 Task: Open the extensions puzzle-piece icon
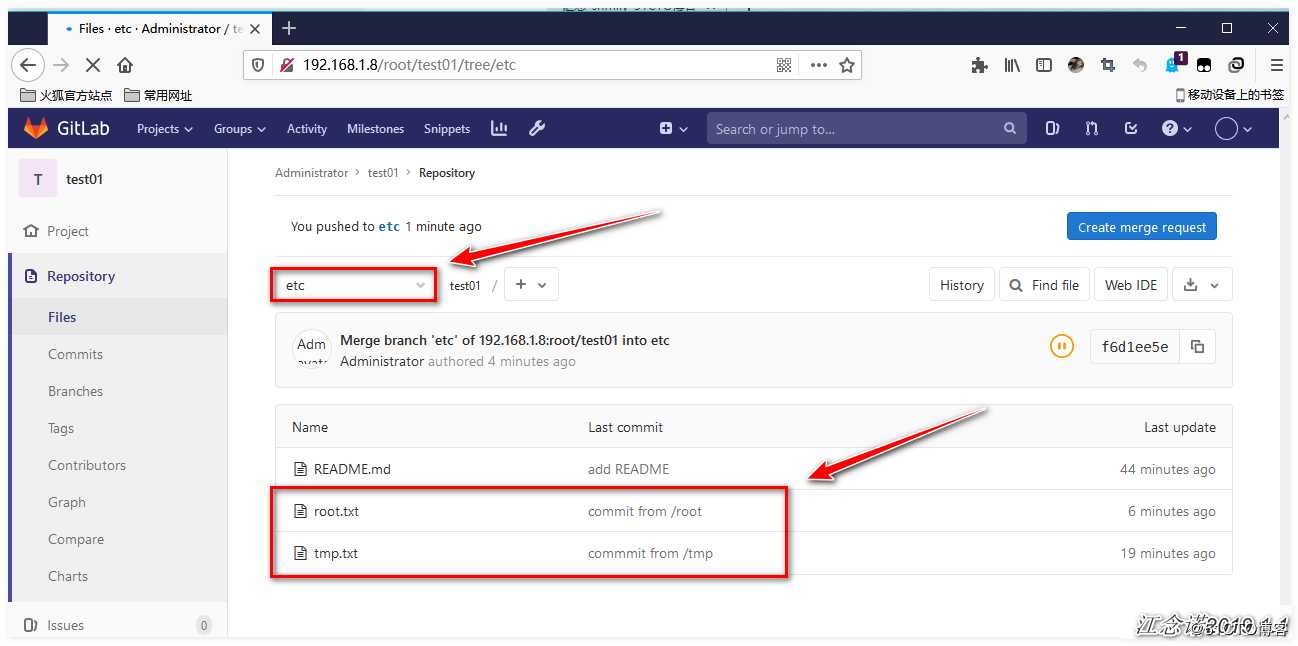click(980, 65)
